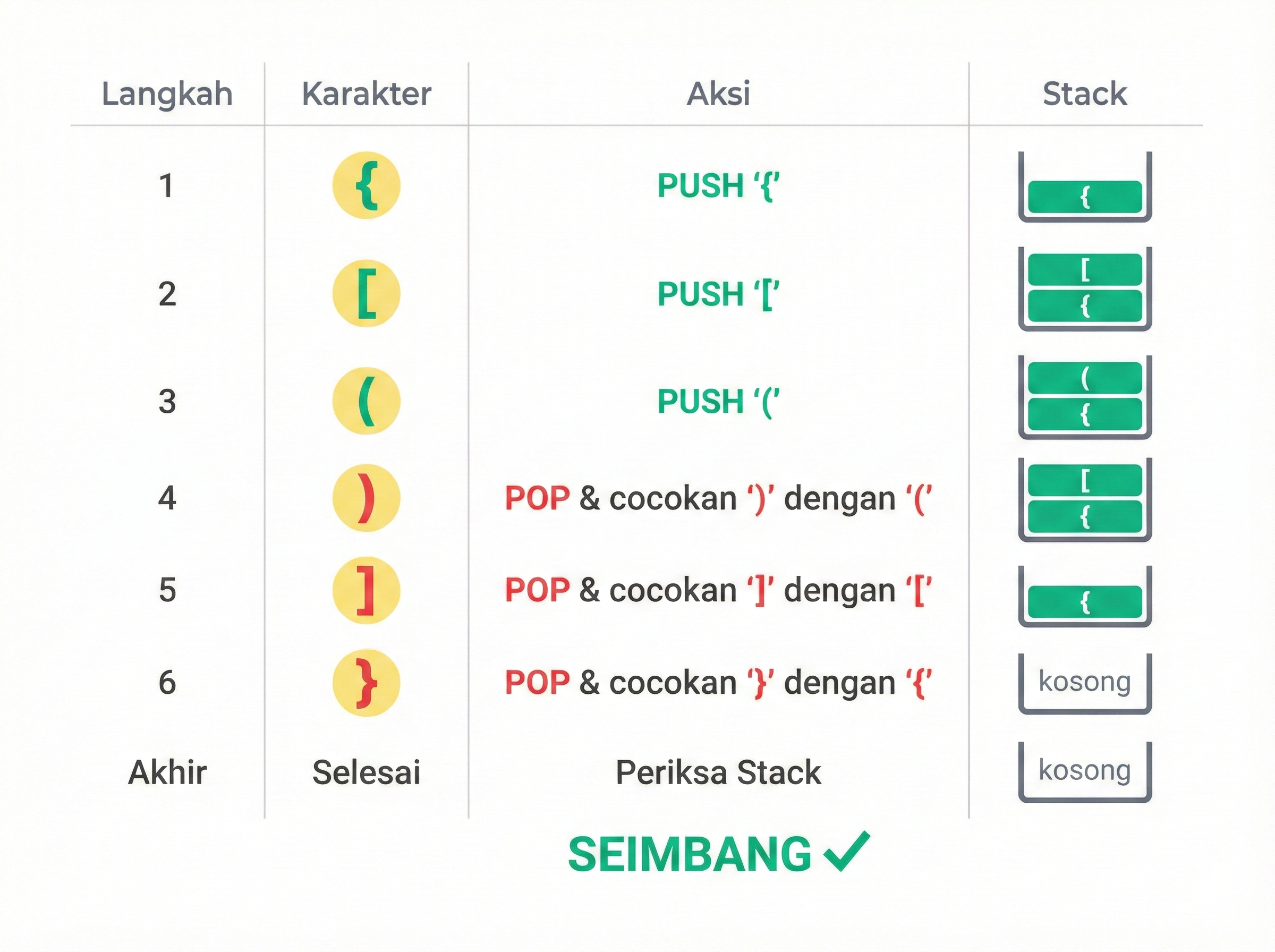Click the Langkah column header

pos(167,94)
